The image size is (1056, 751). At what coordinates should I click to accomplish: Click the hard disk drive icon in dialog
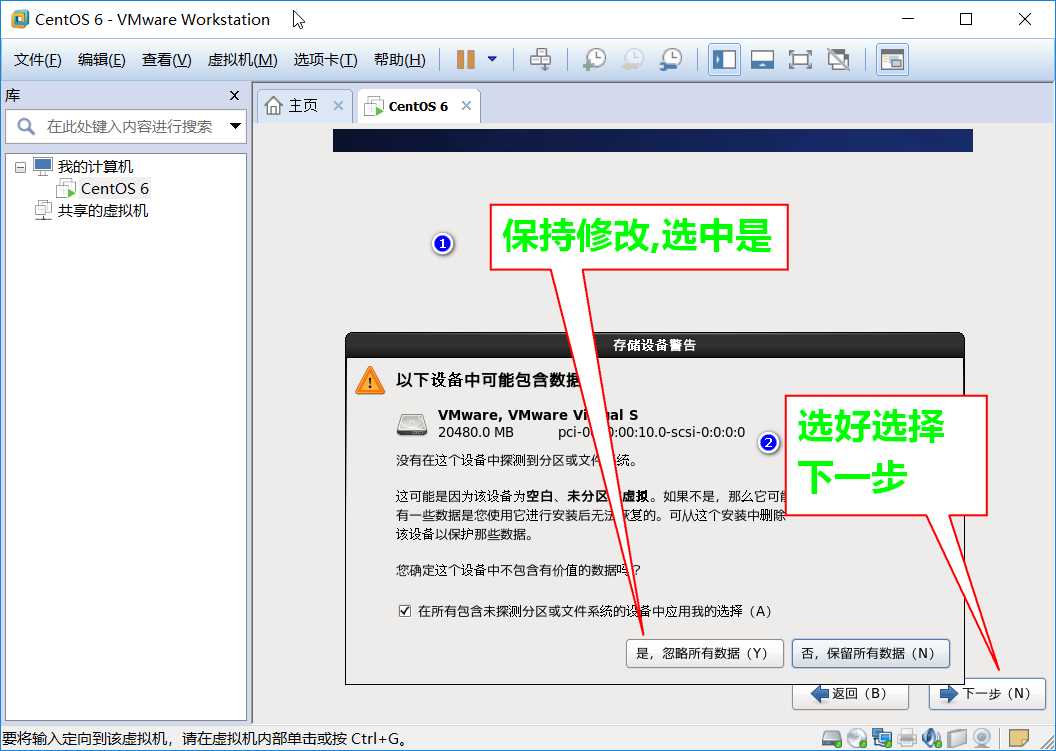411,424
